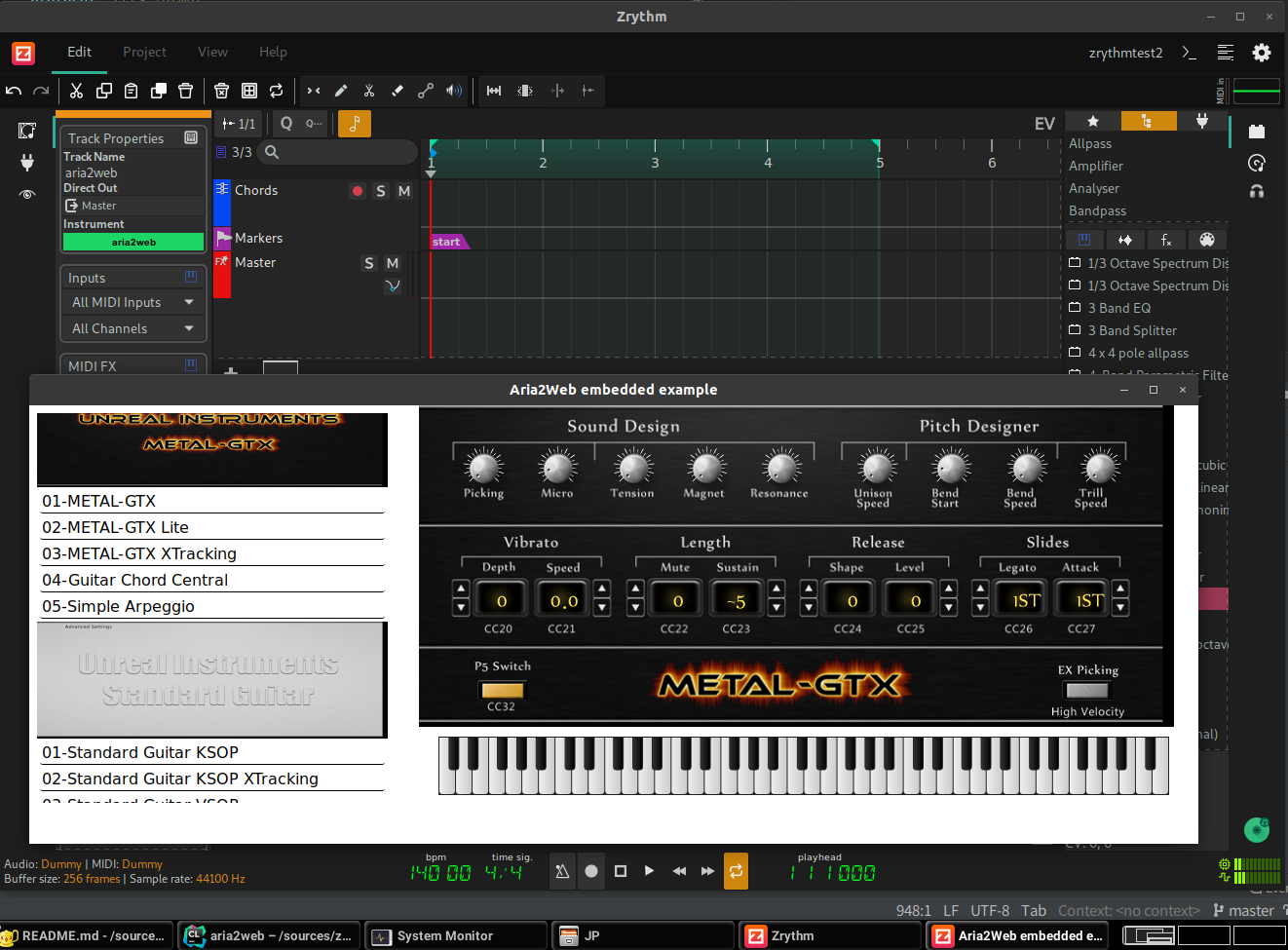Mute the Chords track
Image resolution: width=1288 pixels, height=950 pixels.
(x=404, y=191)
